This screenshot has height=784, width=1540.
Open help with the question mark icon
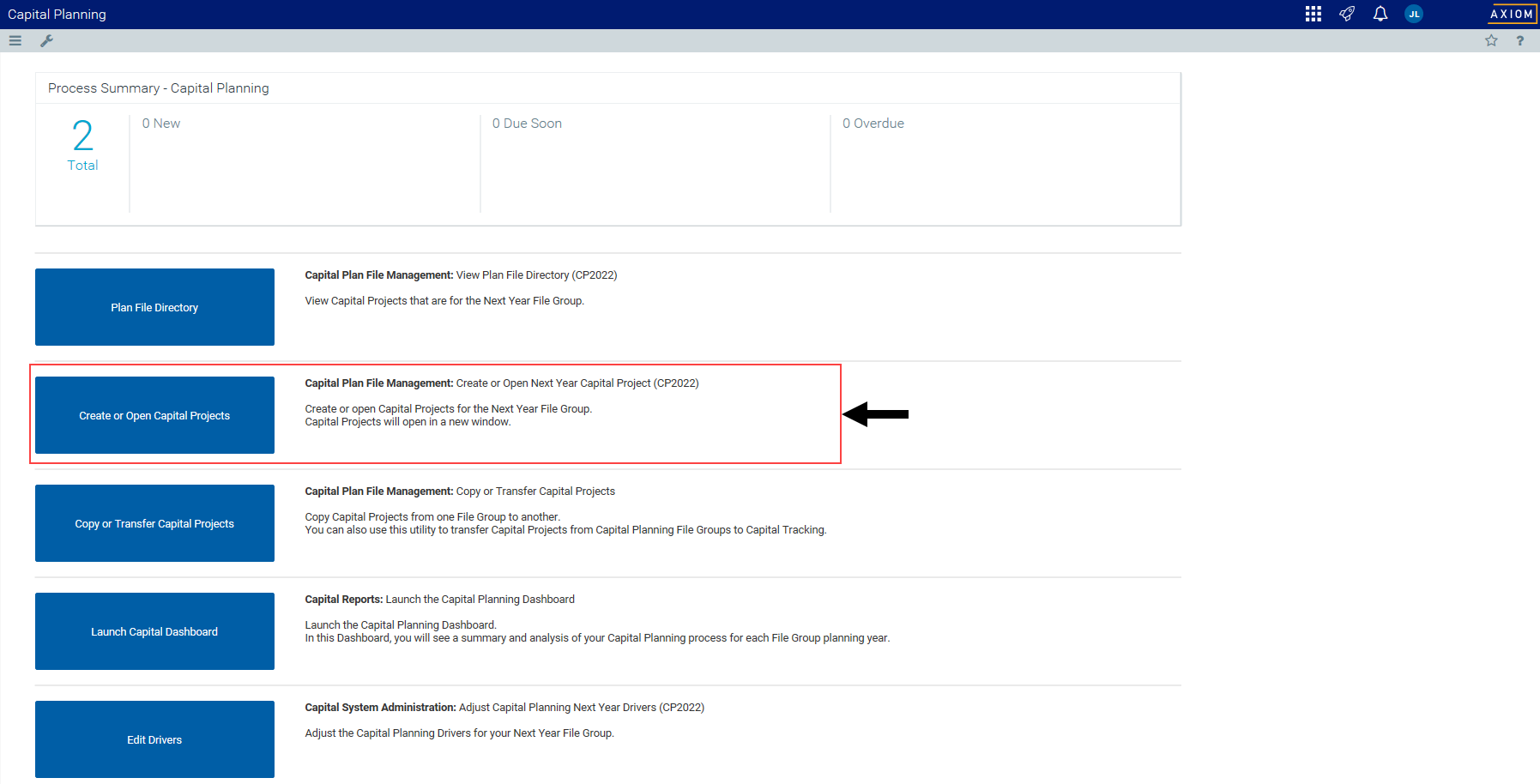pyautogui.click(x=1519, y=40)
